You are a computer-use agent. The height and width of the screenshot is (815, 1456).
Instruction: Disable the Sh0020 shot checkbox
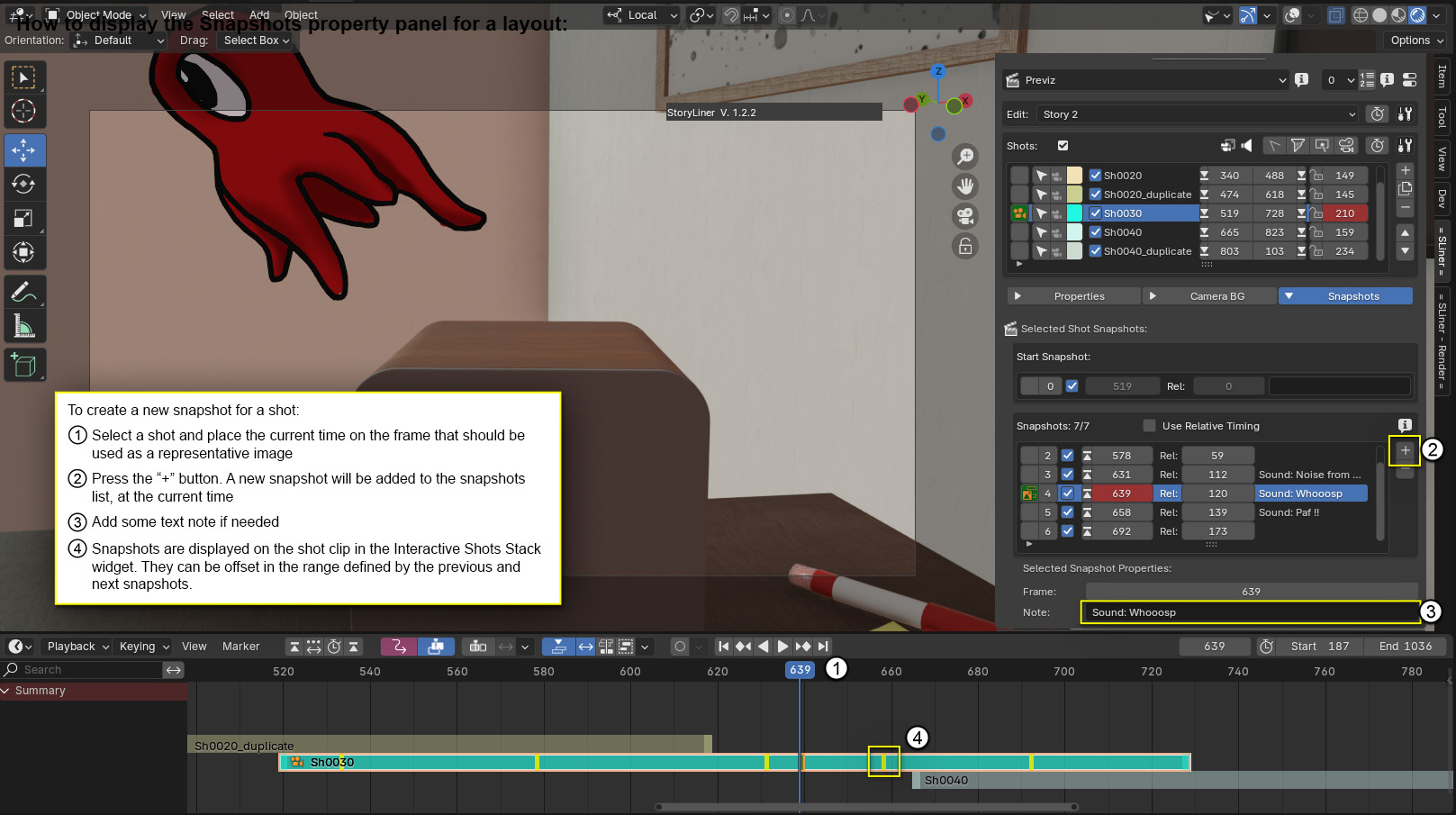tap(1095, 176)
